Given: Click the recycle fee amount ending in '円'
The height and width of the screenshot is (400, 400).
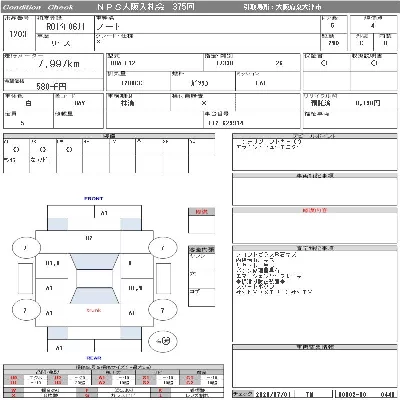Looking at the screenshot, I should [368, 103].
